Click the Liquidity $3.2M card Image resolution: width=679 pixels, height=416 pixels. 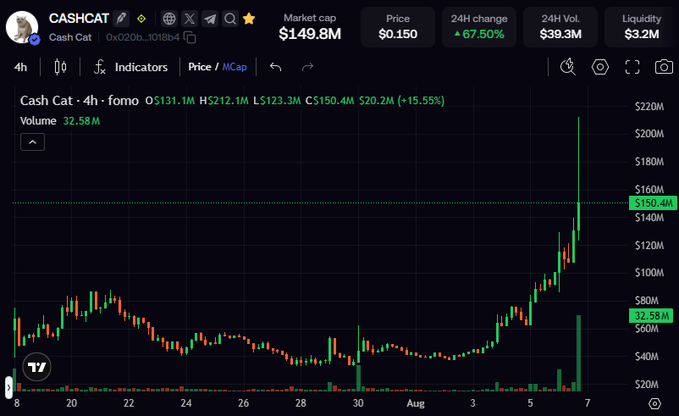tap(641, 27)
